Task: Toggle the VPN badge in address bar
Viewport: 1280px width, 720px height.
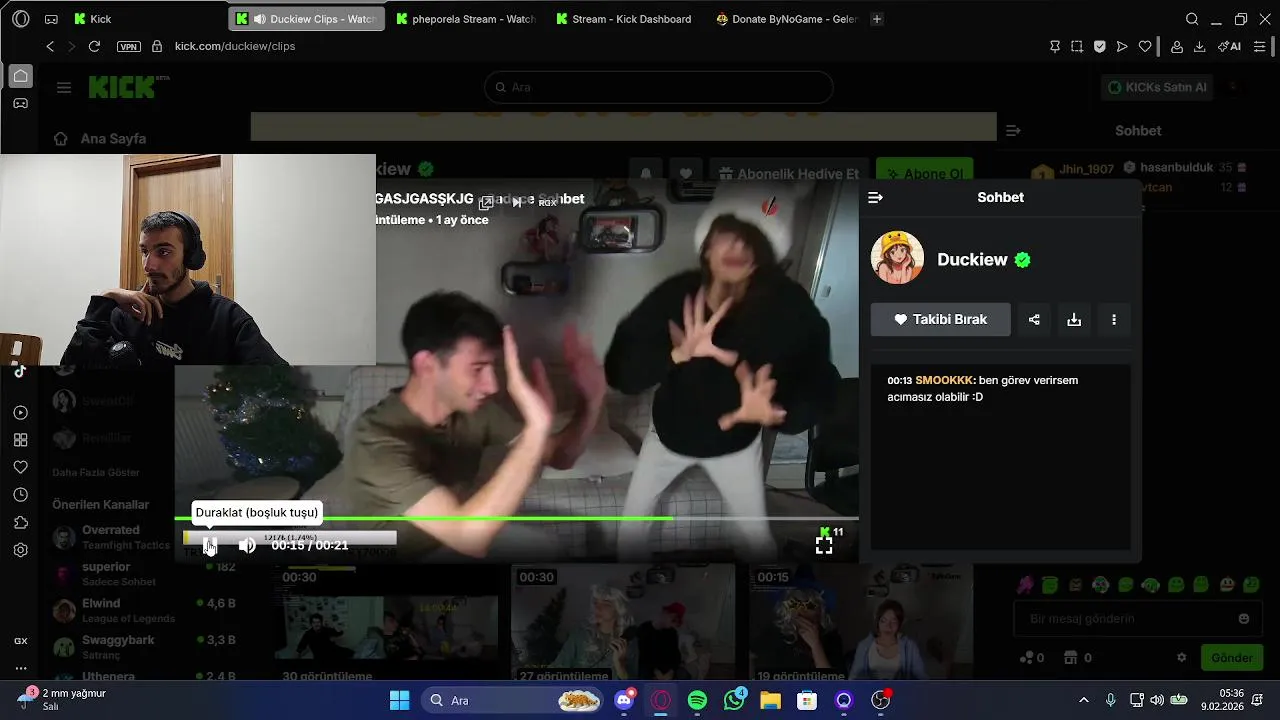Action: [x=129, y=46]
